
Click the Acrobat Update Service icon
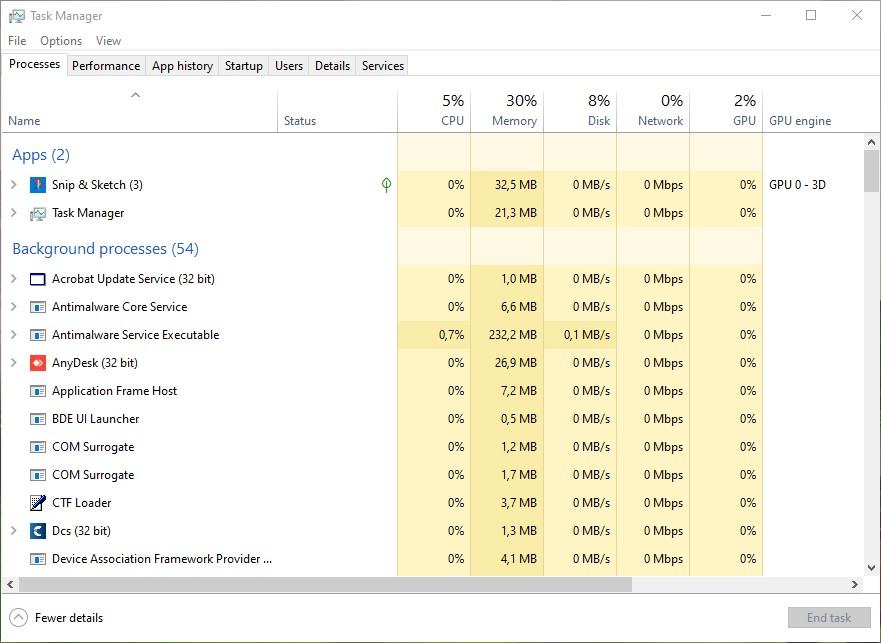(38, 279)
